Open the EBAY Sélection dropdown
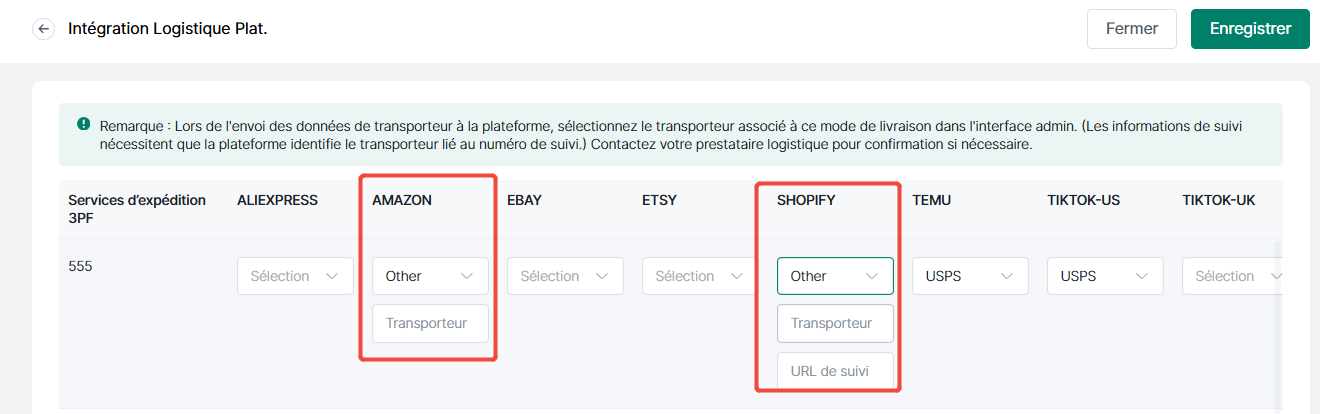This screenshot has height=414, width=1320. (565, 276)
